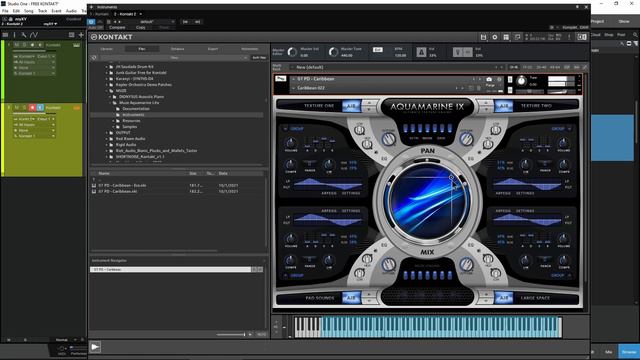
Task: Expand the OUTPUT folder
Action: [107, 133]
